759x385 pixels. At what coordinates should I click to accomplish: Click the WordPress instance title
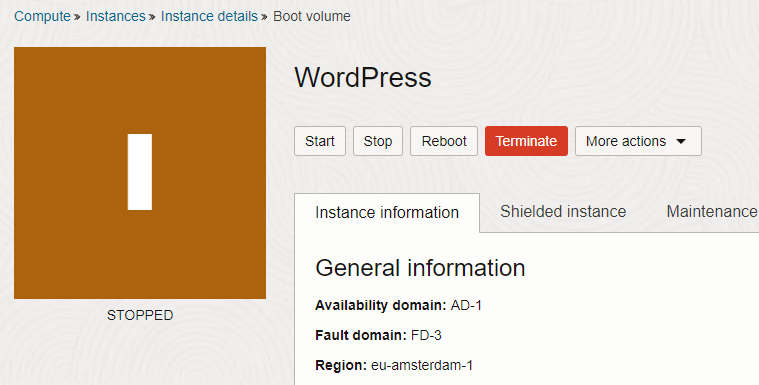pyautogui.click(x=363, y=77)
